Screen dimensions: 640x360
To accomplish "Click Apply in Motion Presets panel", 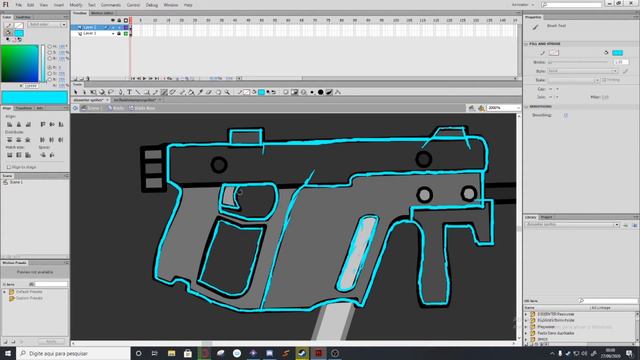I will pyautogui.click(x=51, y=341).
